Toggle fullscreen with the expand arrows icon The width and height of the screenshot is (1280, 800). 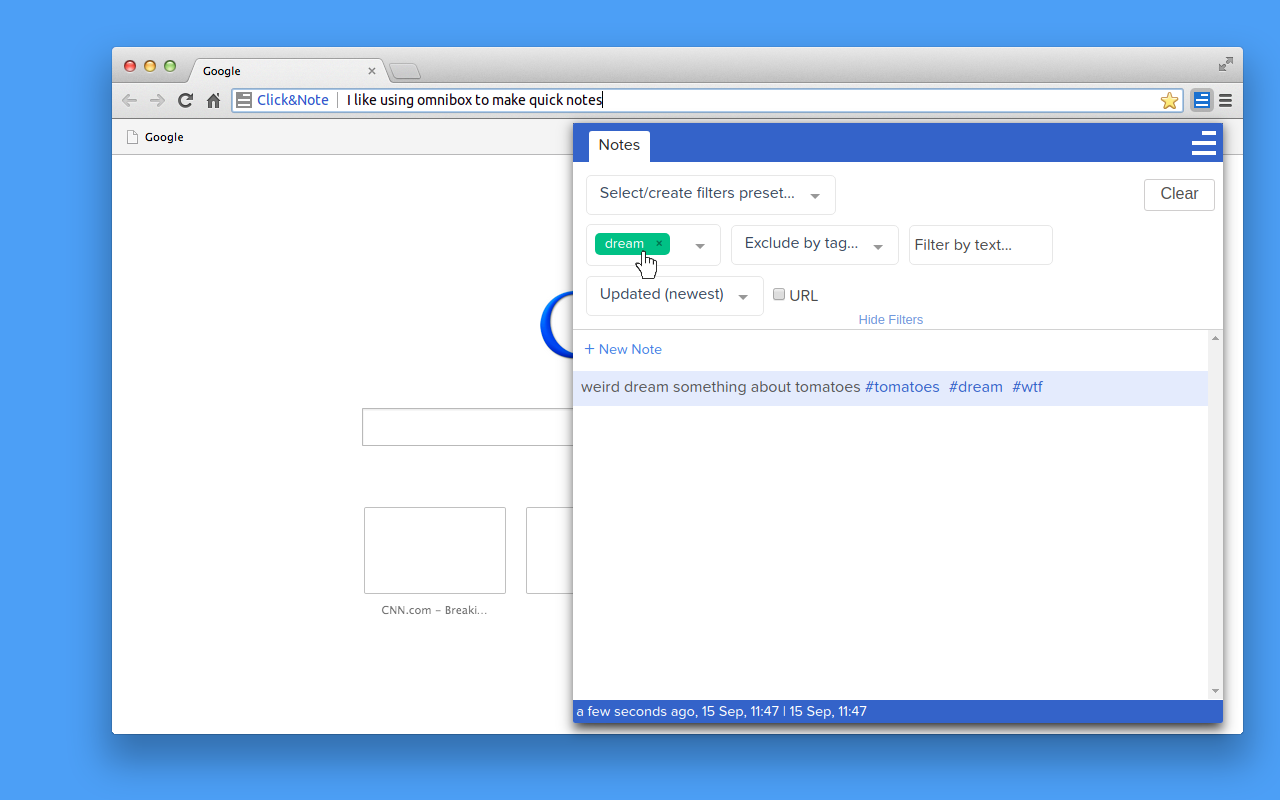point(1225,64)
